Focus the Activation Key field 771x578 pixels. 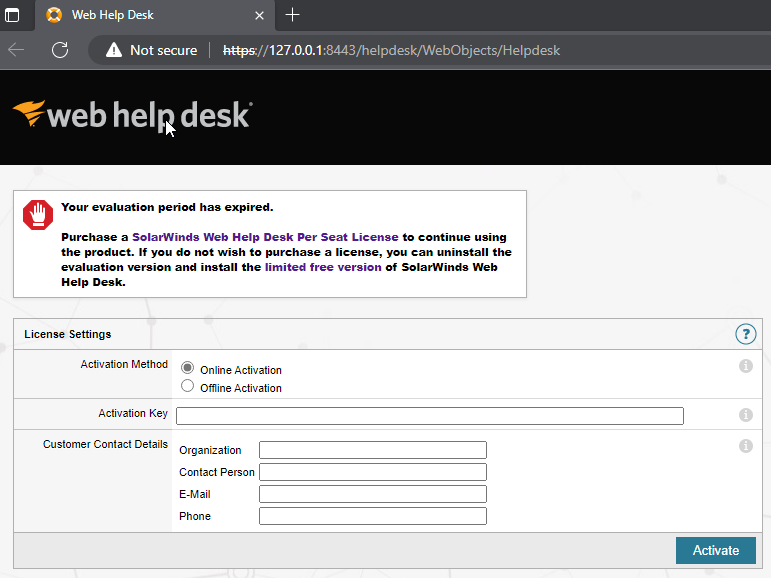click(430, 416)
